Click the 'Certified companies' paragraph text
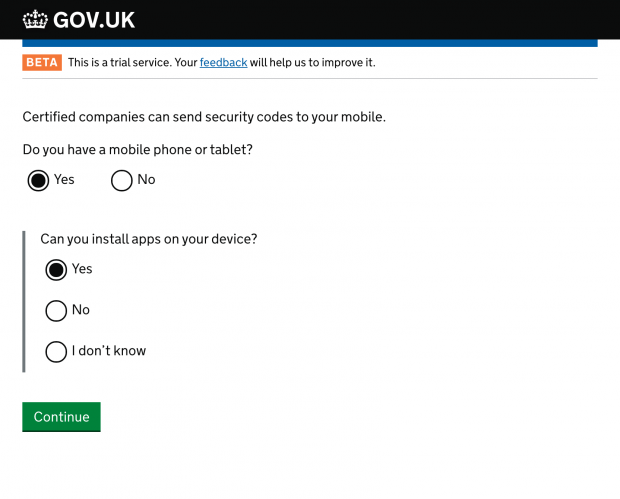This screenshot has width=620, height=499. point(204,117)
